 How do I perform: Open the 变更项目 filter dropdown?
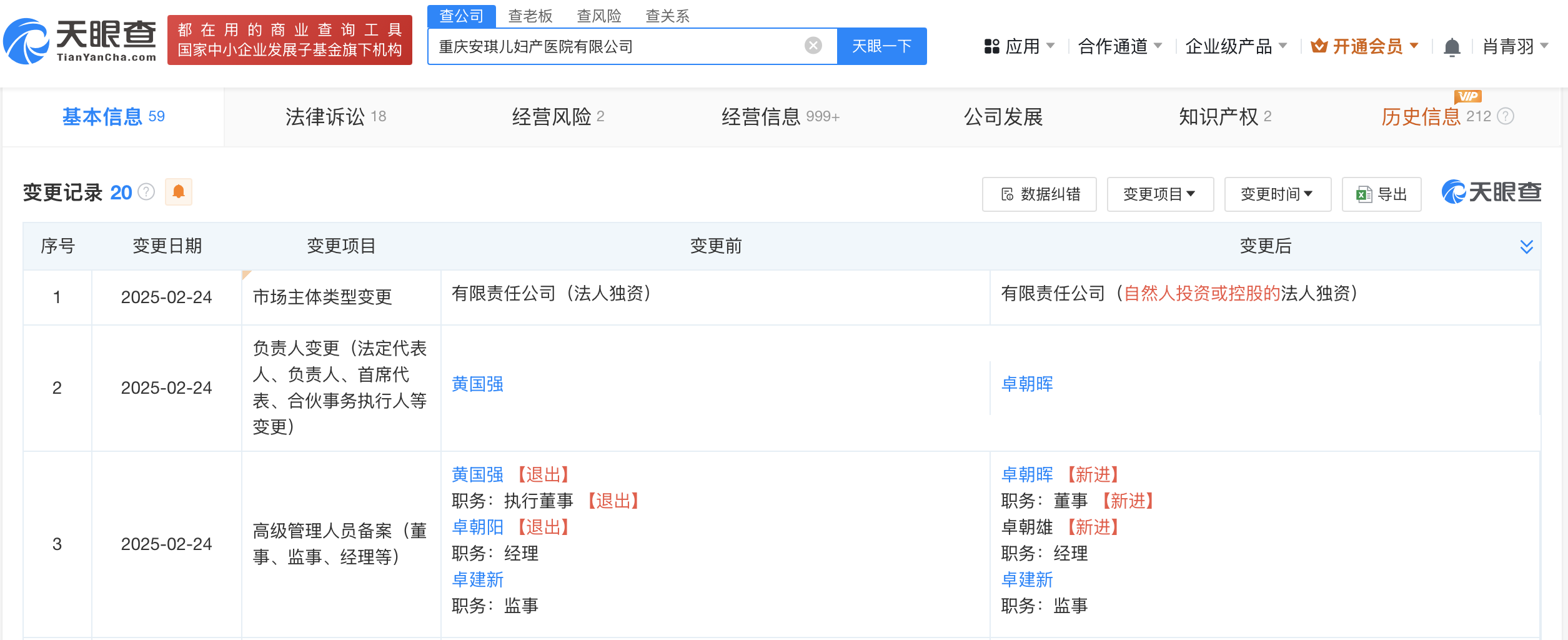pyautogui.click(x=1160, y=194)
